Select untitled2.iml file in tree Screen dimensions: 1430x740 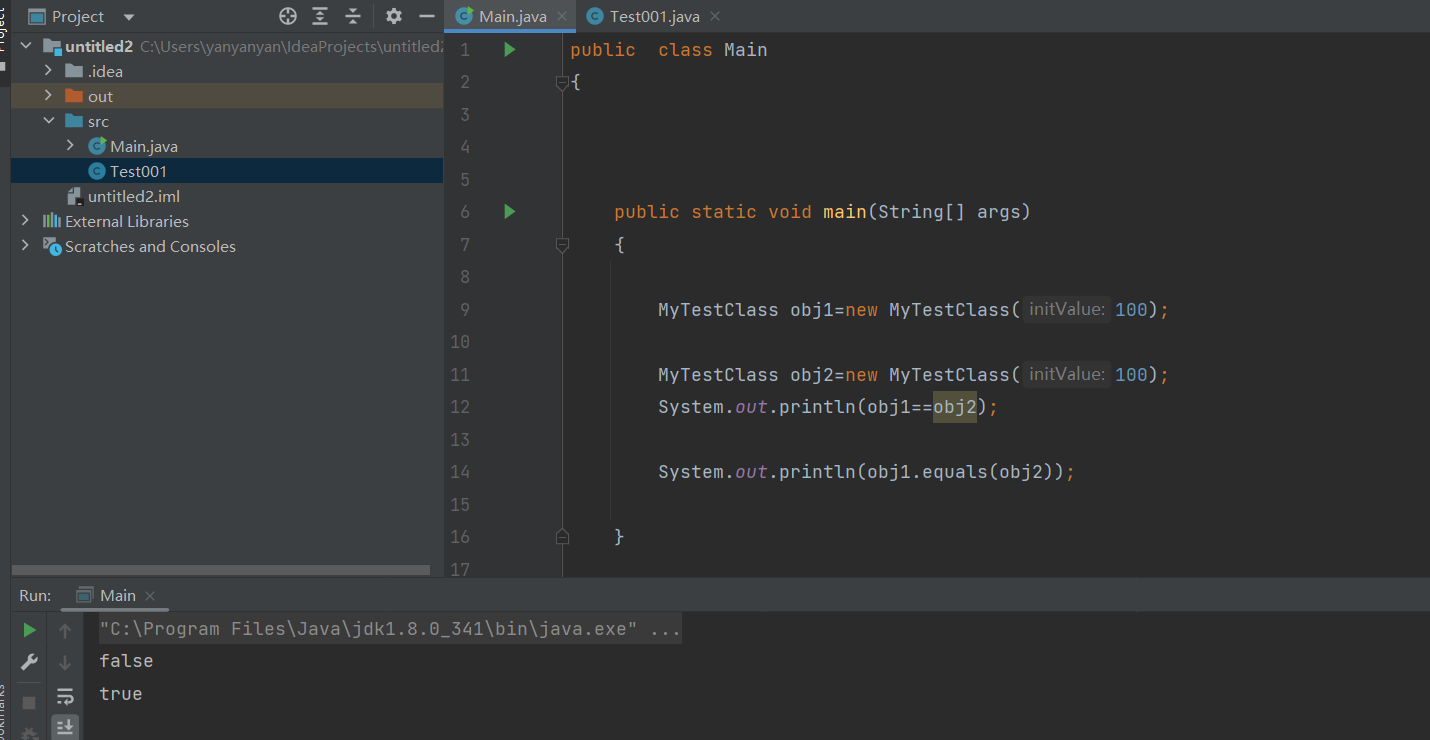coord(227,196)
